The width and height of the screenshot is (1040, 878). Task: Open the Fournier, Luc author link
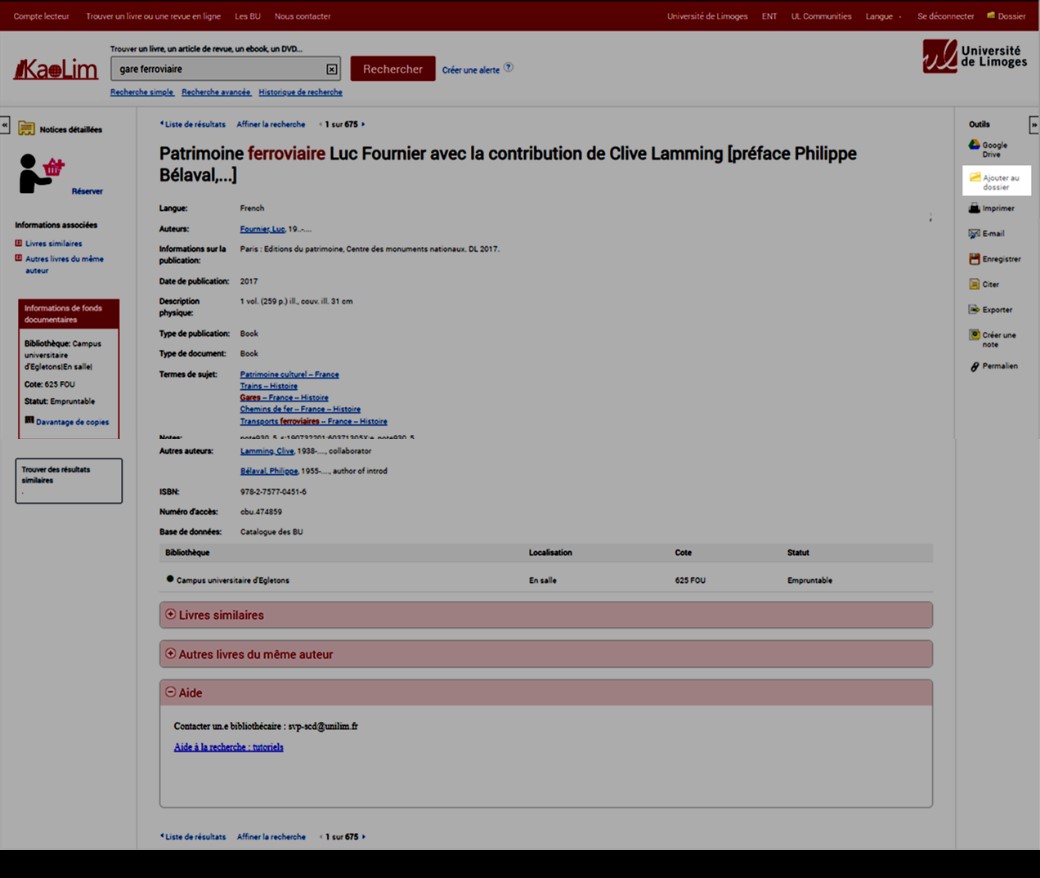262,229
